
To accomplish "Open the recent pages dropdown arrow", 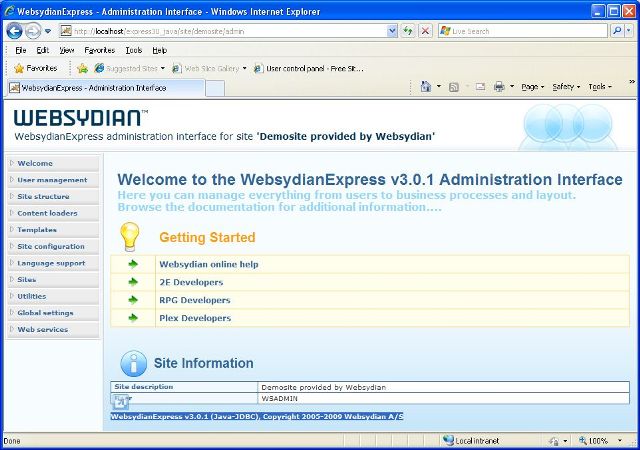I will (x=48, y=31).
